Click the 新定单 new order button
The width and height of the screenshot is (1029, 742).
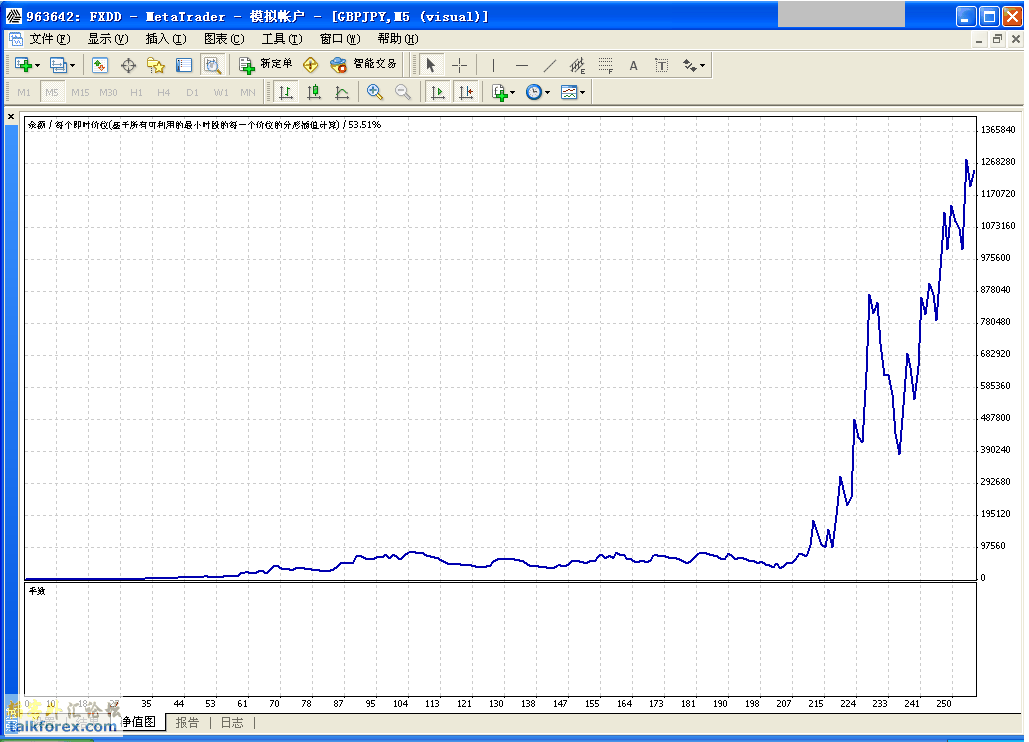266,64
